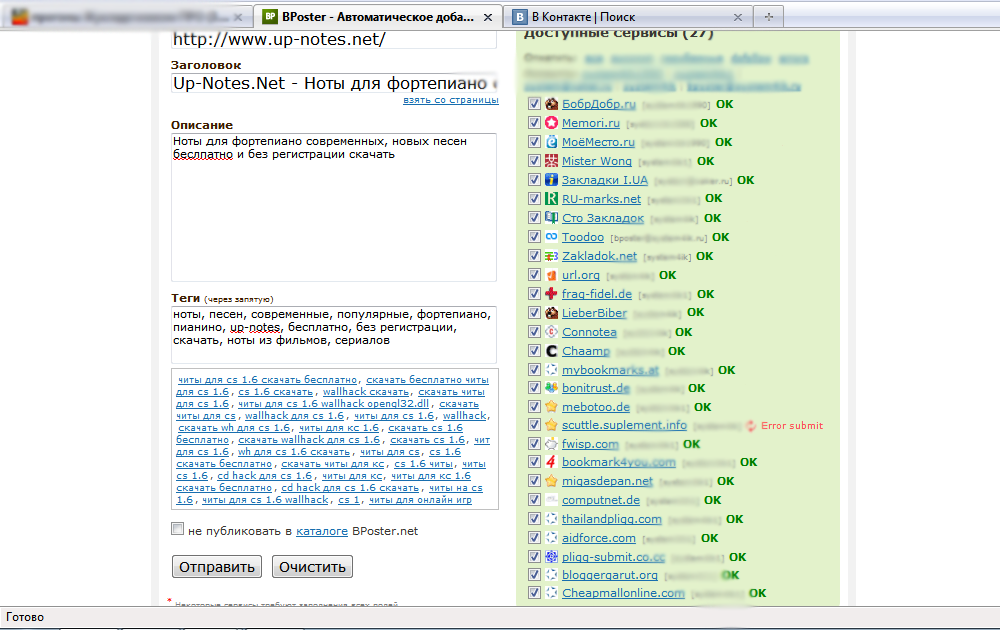Click the МоёМесто.ru service icon
Image resolution: width=1000 pixels, height=630 pixels.
click(552, 142)
